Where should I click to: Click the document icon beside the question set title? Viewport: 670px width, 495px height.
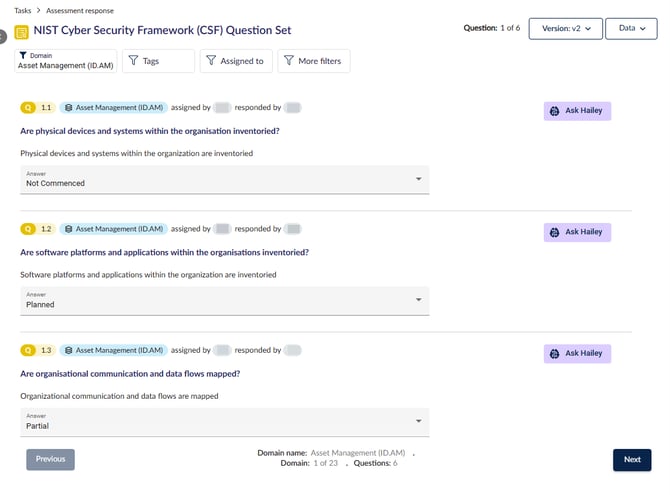(23, 30)
